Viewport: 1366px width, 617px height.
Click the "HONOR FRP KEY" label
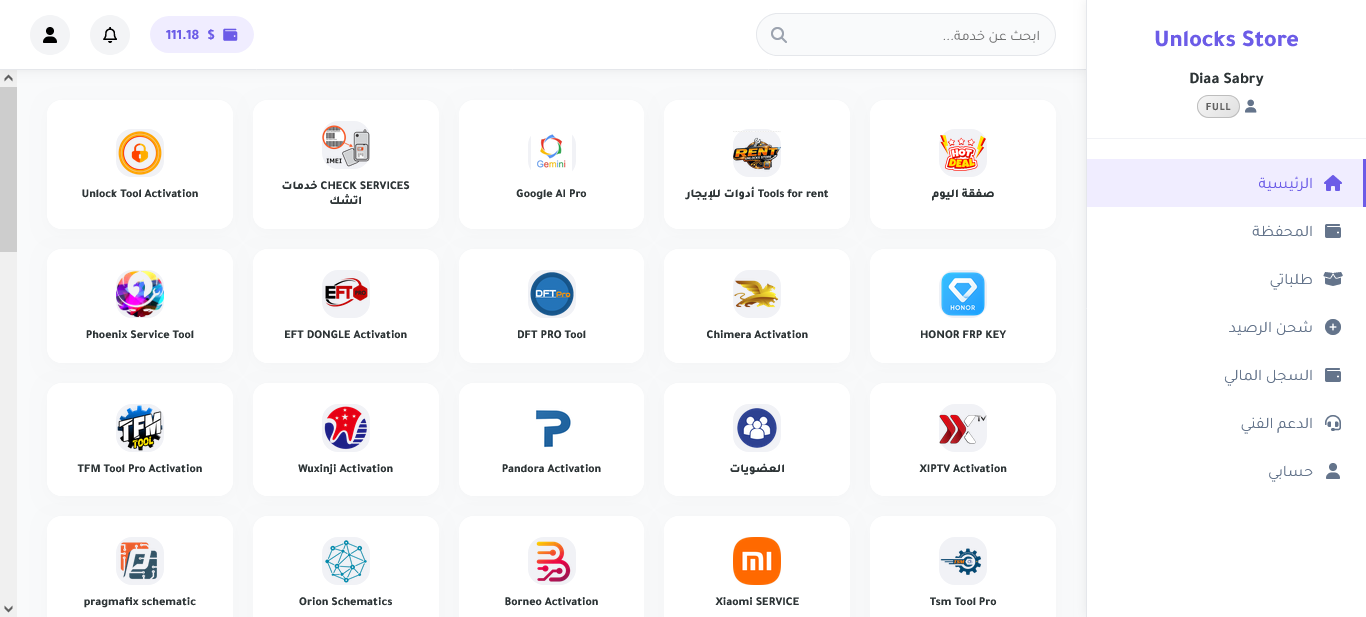click(x=963, y=335)
